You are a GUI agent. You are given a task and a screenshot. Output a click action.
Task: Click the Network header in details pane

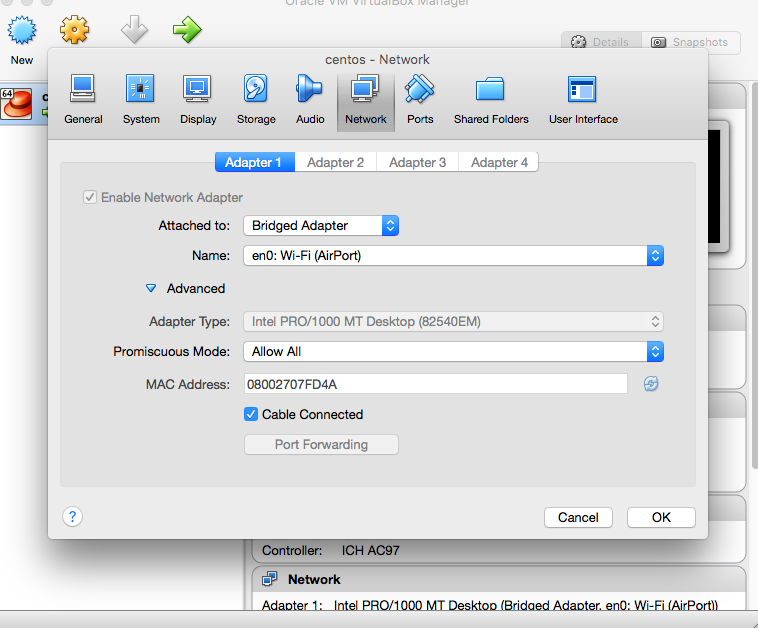pyautogui.click(x=314, y=579)
